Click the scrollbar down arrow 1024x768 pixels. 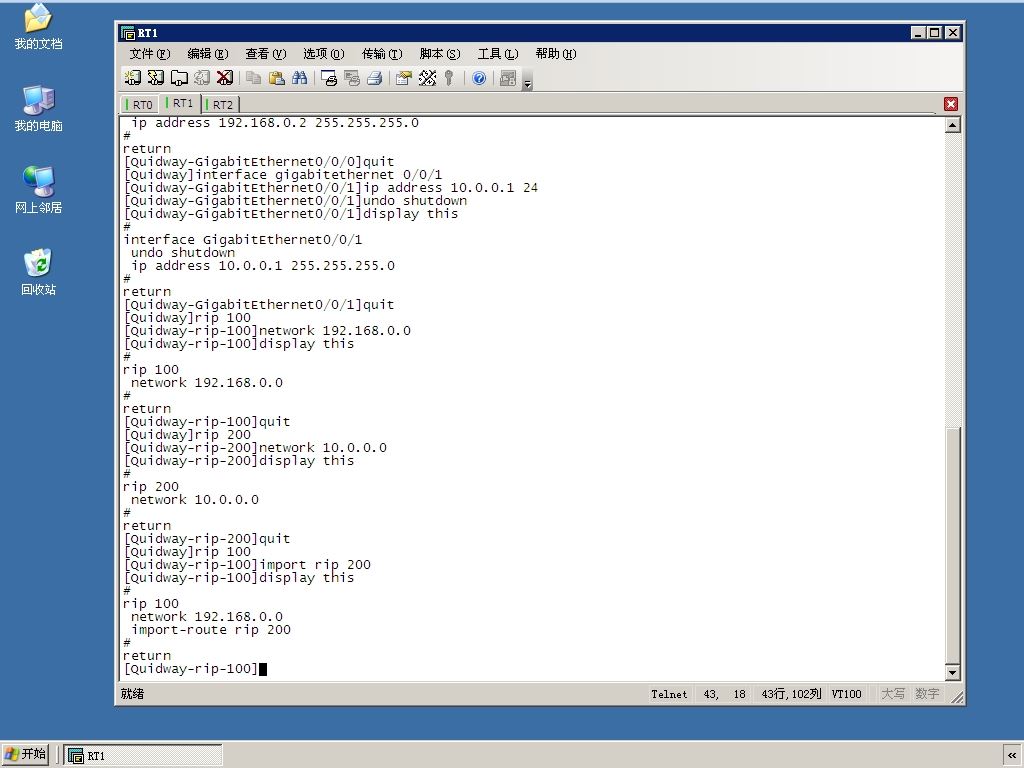pyautogui.click(x=953, y=673)
